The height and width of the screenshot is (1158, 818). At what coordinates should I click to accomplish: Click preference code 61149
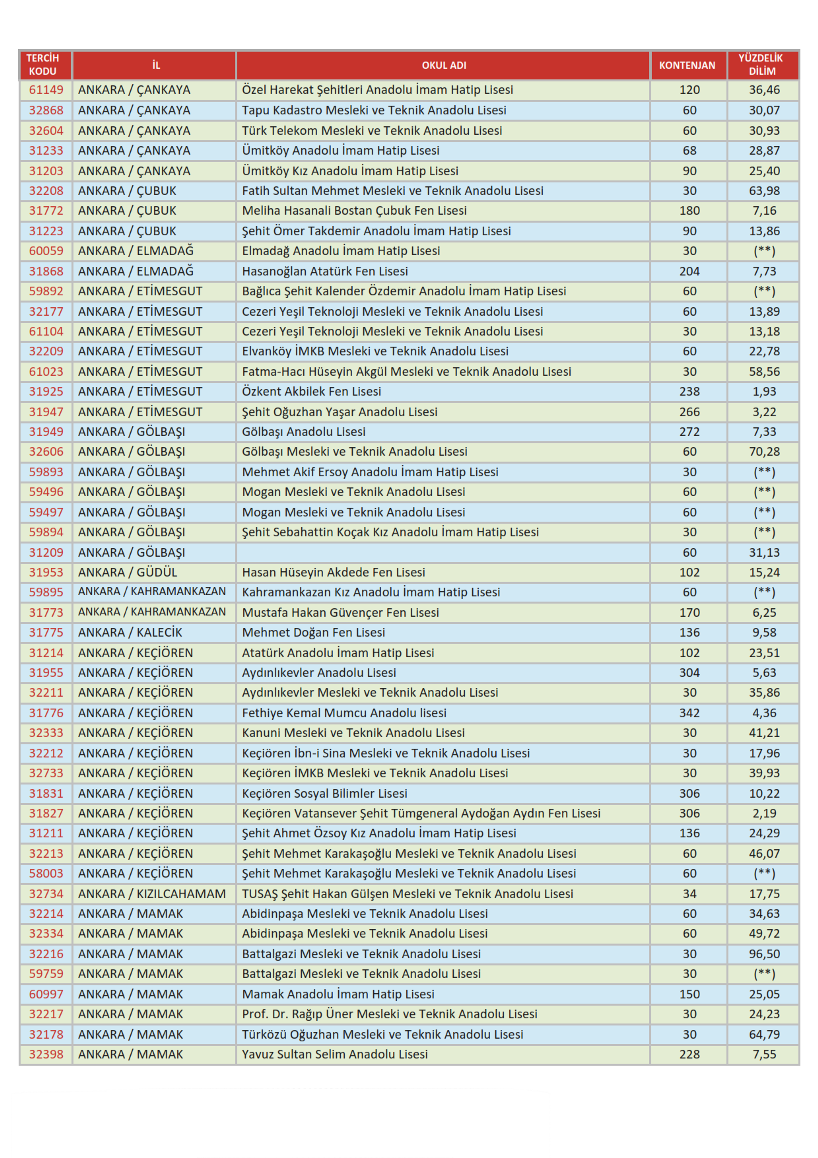[45, 90]
